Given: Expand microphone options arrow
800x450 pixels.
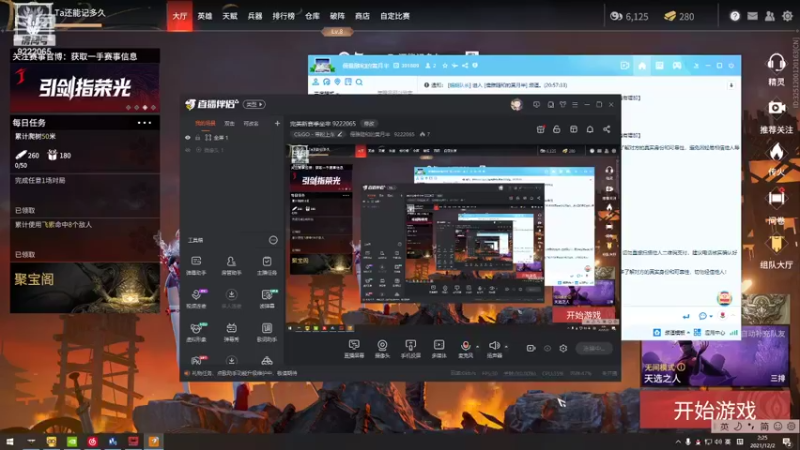Looking at the screenshot, I should click(478, 347).
